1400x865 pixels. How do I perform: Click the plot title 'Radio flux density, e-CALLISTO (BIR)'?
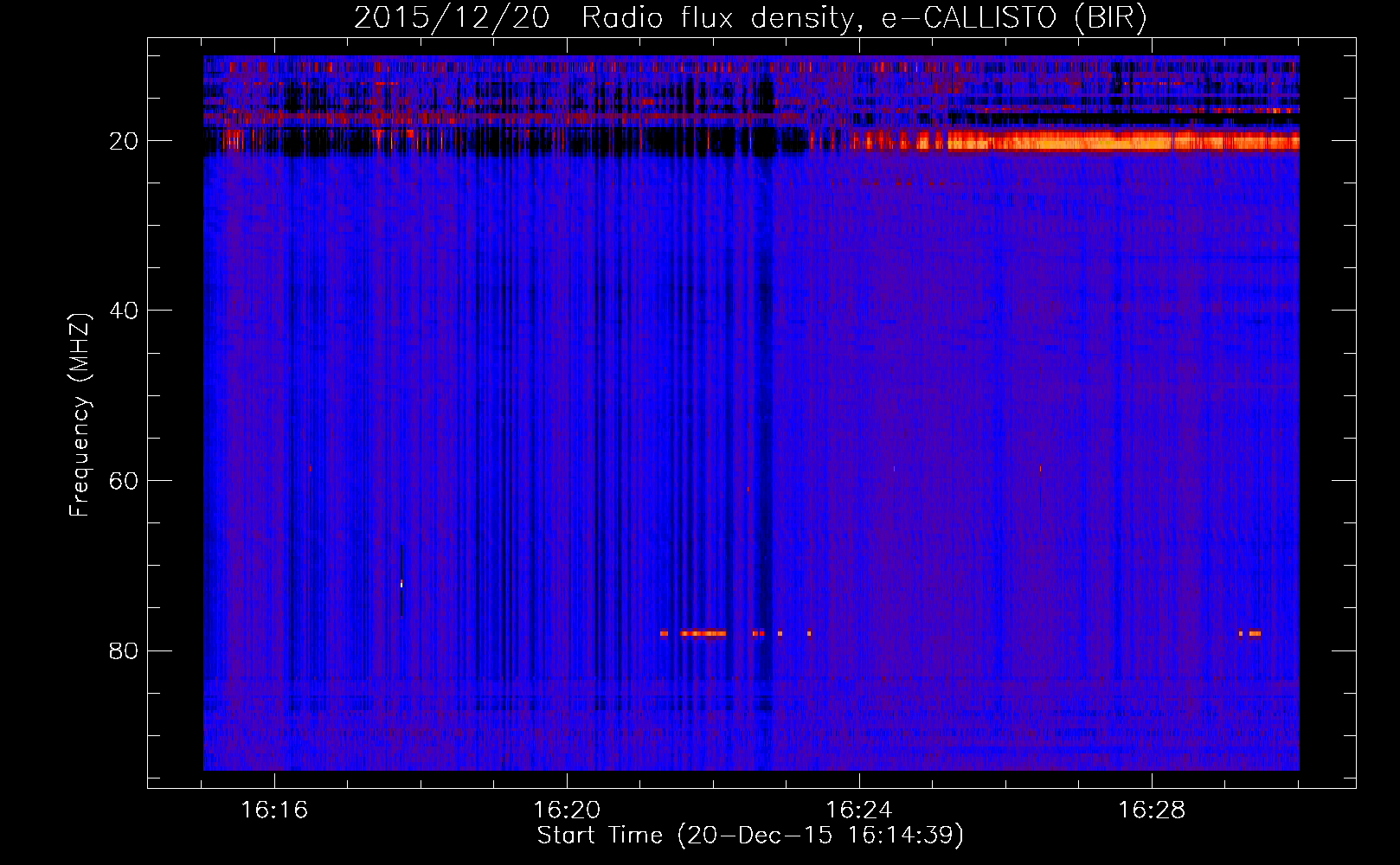[864, 18]
